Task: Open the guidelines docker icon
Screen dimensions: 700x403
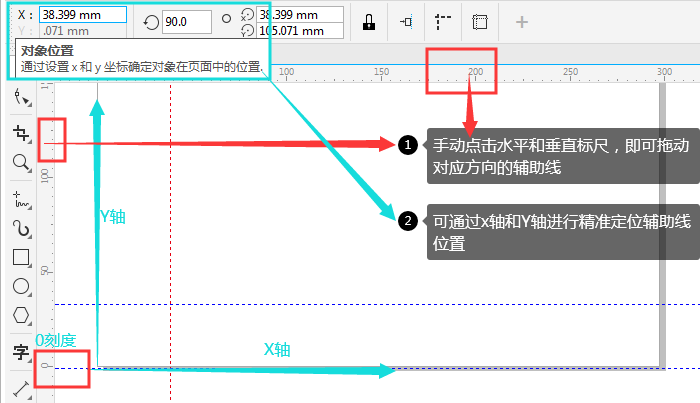Action: (x=480, y=22)
